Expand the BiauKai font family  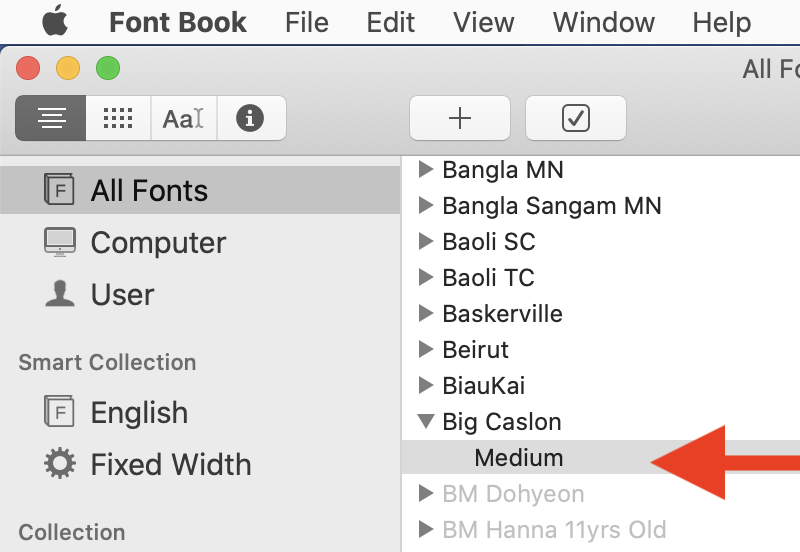click(x=426, y=385)
